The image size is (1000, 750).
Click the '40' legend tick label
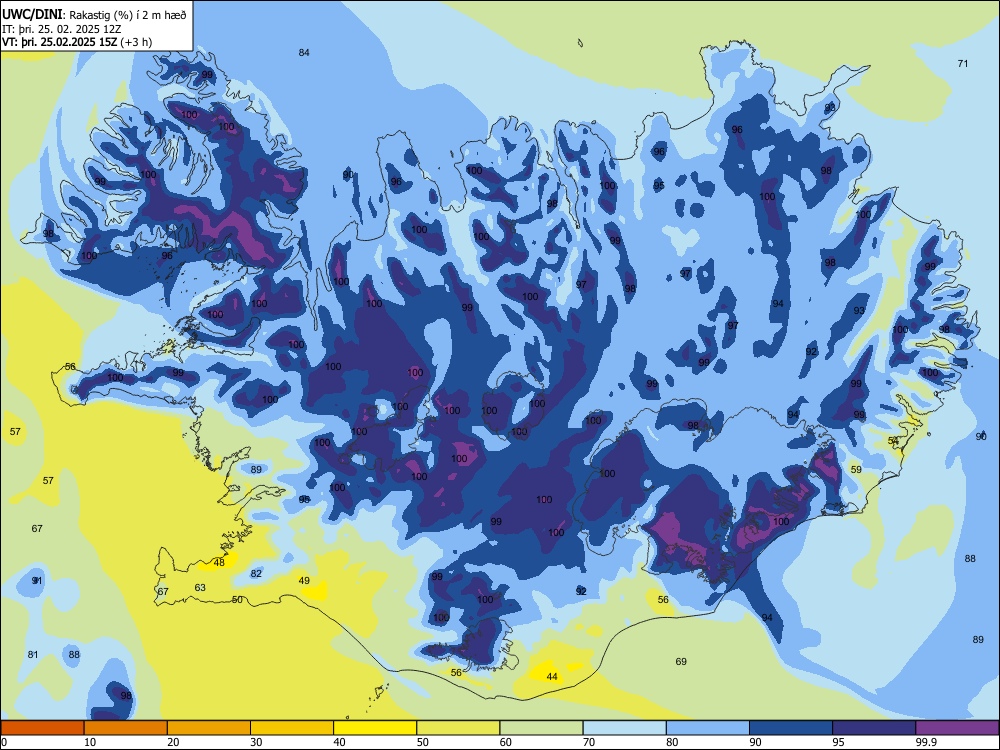340,742
